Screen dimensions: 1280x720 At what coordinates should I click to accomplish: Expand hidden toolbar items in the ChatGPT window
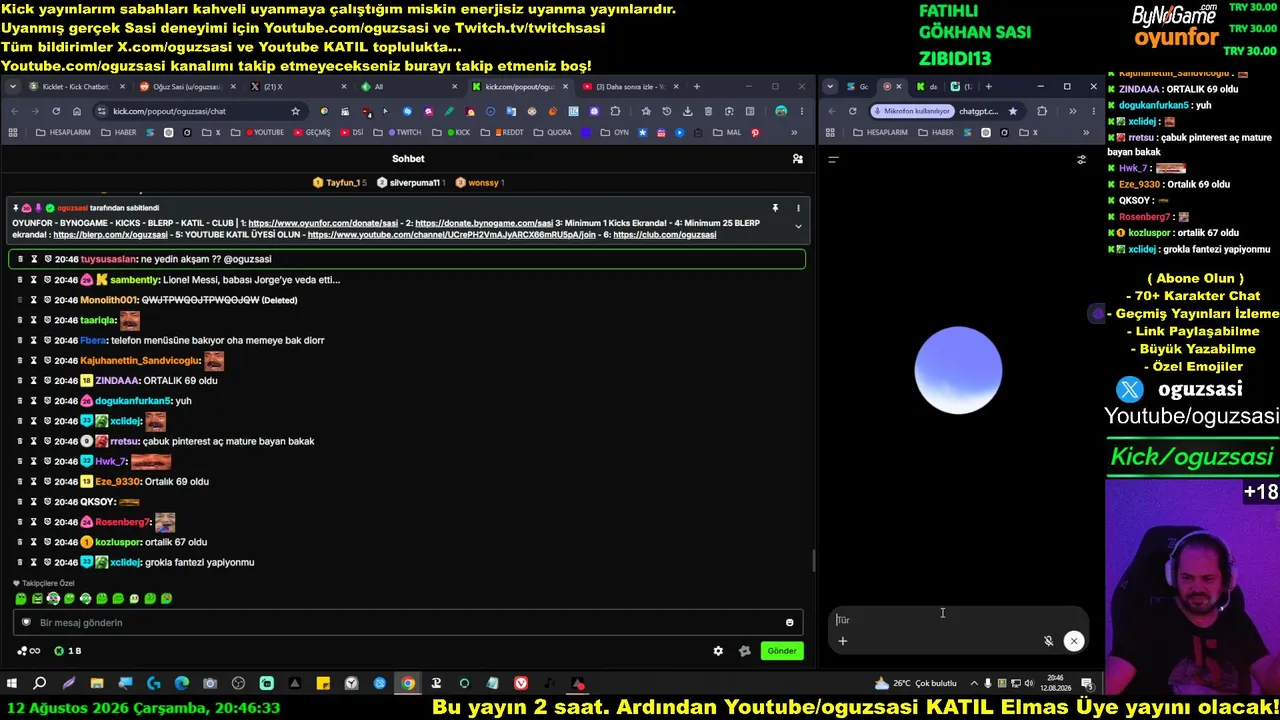(1073, 111)
